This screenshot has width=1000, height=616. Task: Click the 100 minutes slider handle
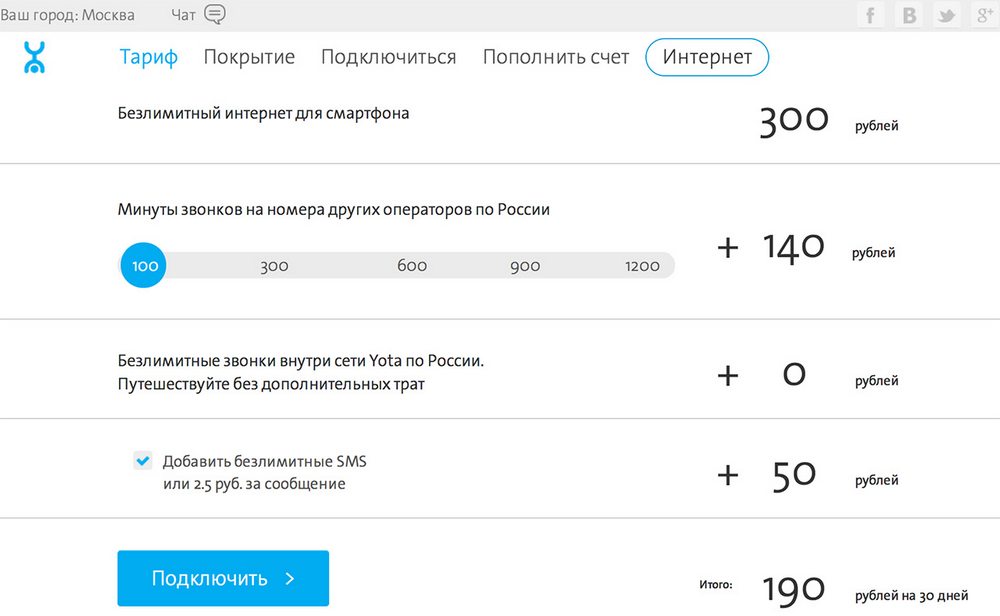(145, 266)
